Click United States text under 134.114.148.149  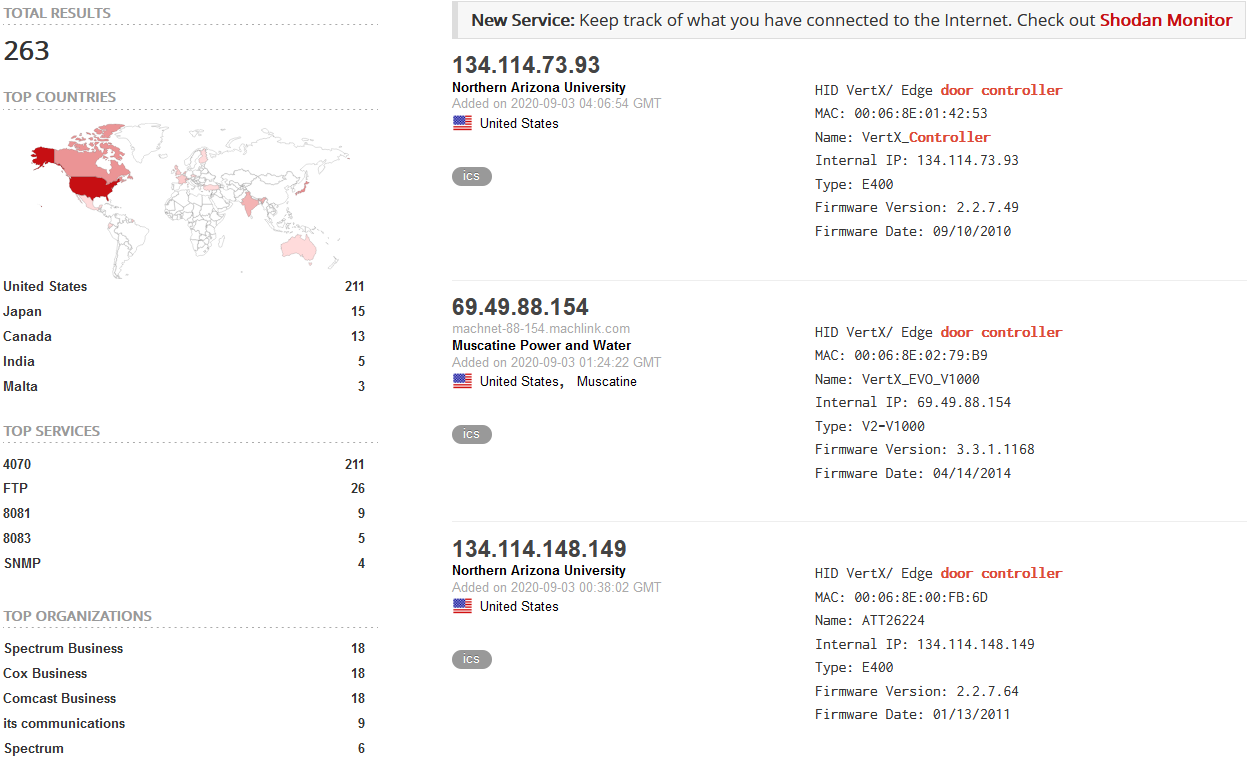tap(519, 606)
